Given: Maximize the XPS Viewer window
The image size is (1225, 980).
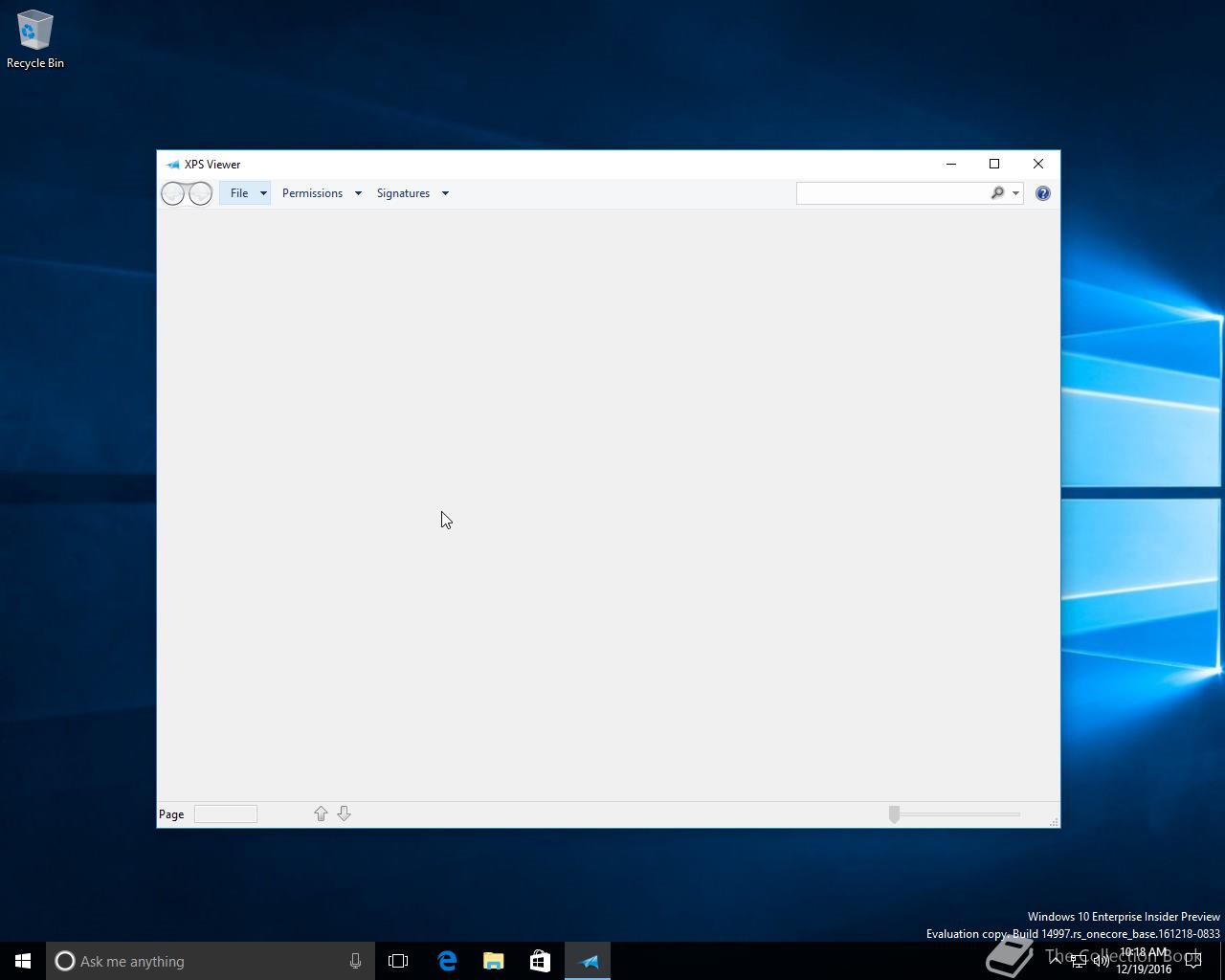Looking at the screenshot, I should [994, 164].
